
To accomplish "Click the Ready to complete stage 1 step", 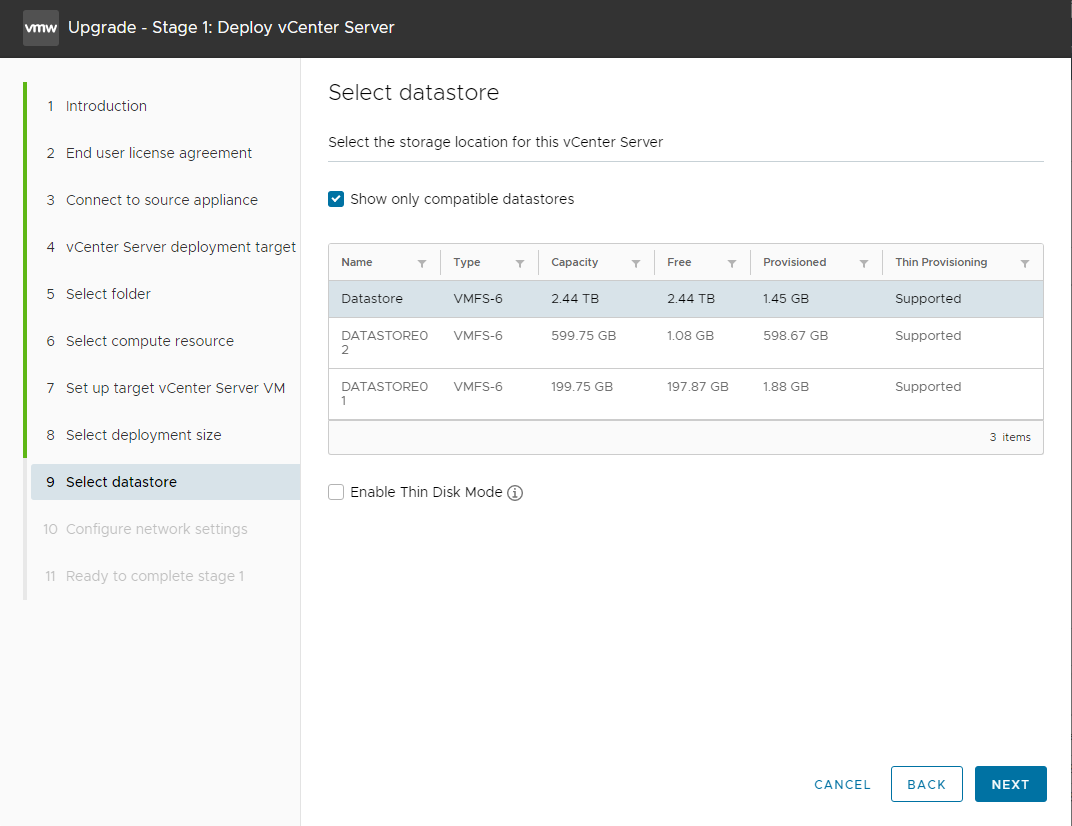I will [144, 576].
